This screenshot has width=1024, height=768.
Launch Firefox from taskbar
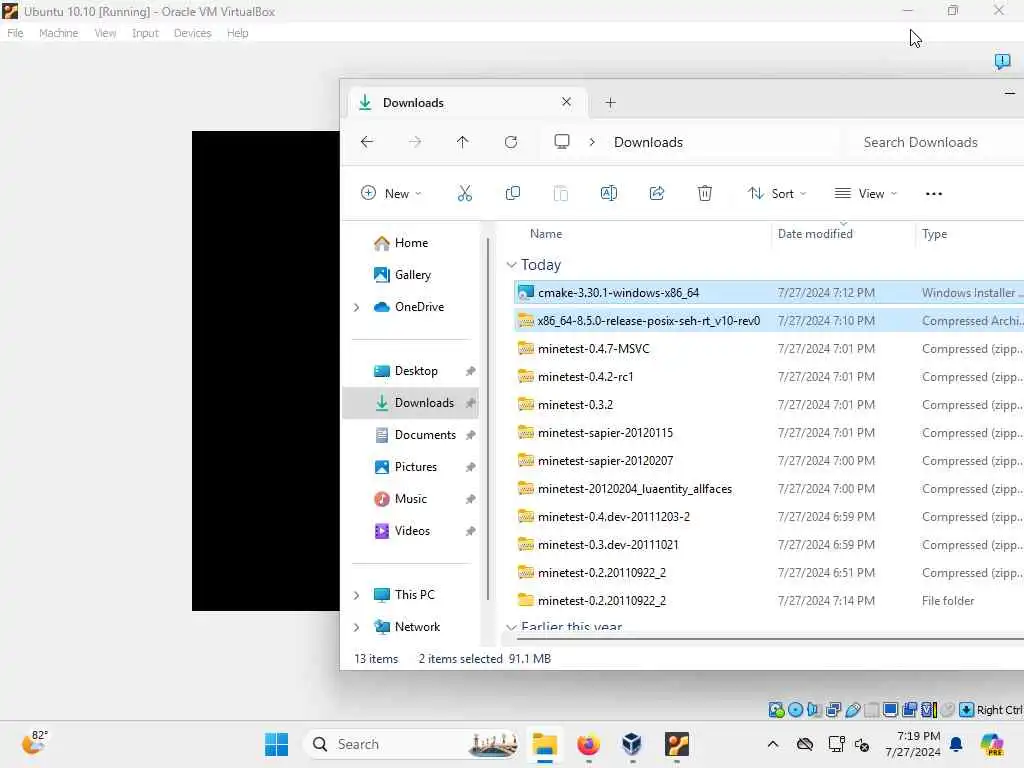pos(588,744)
